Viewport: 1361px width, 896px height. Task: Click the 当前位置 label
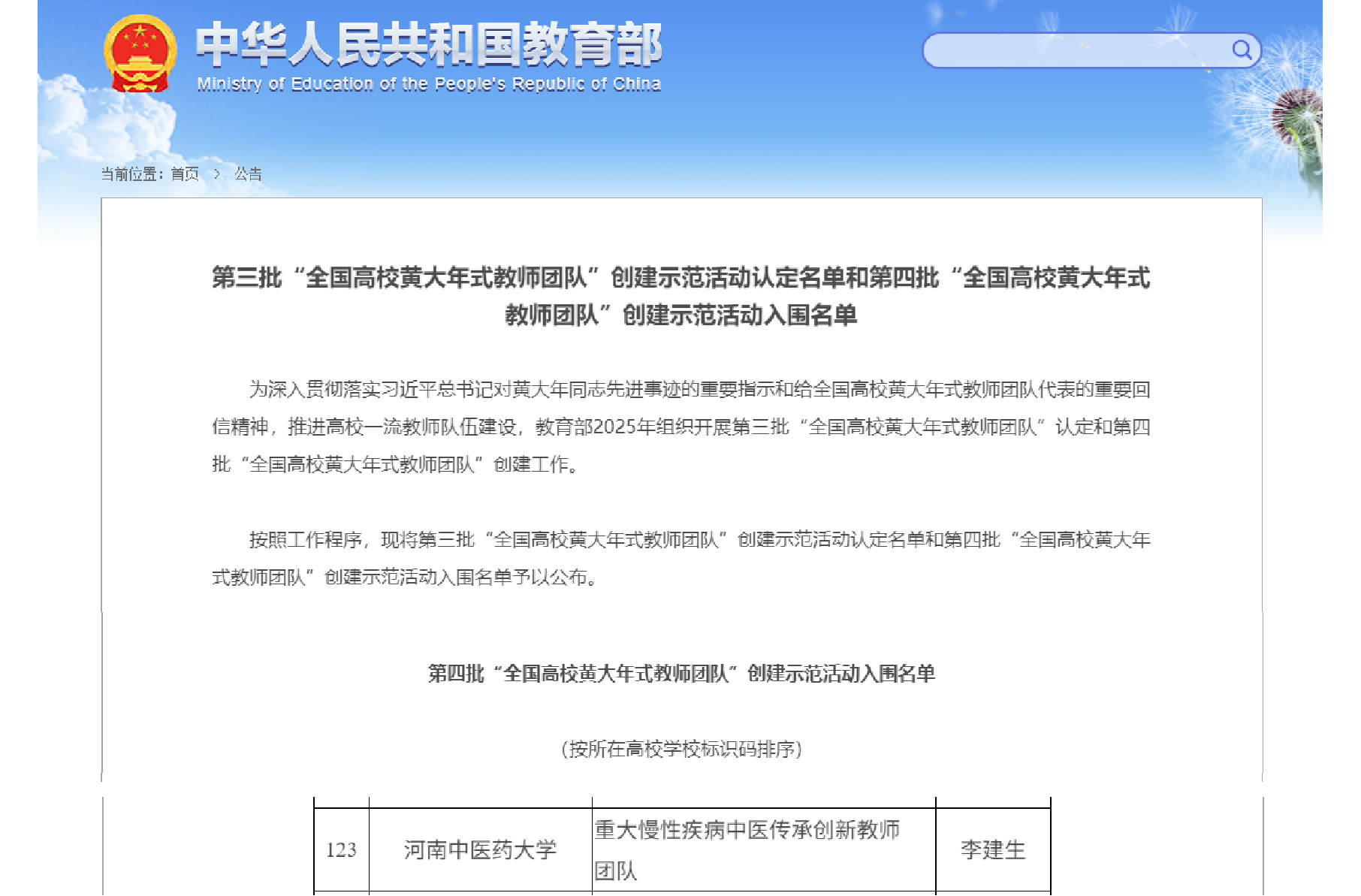coord(132,174)
